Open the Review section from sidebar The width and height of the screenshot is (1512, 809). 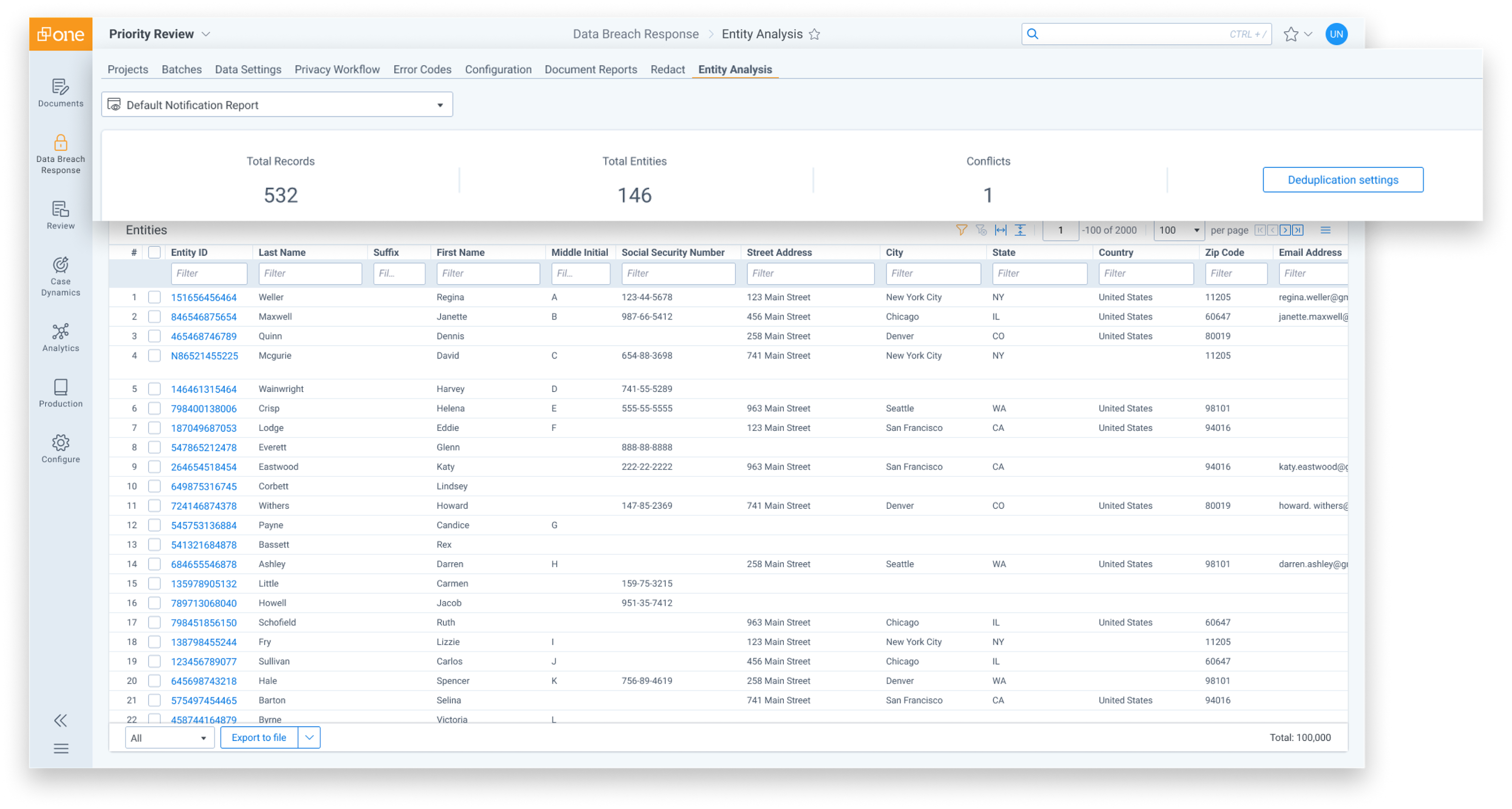click(60, 215)
